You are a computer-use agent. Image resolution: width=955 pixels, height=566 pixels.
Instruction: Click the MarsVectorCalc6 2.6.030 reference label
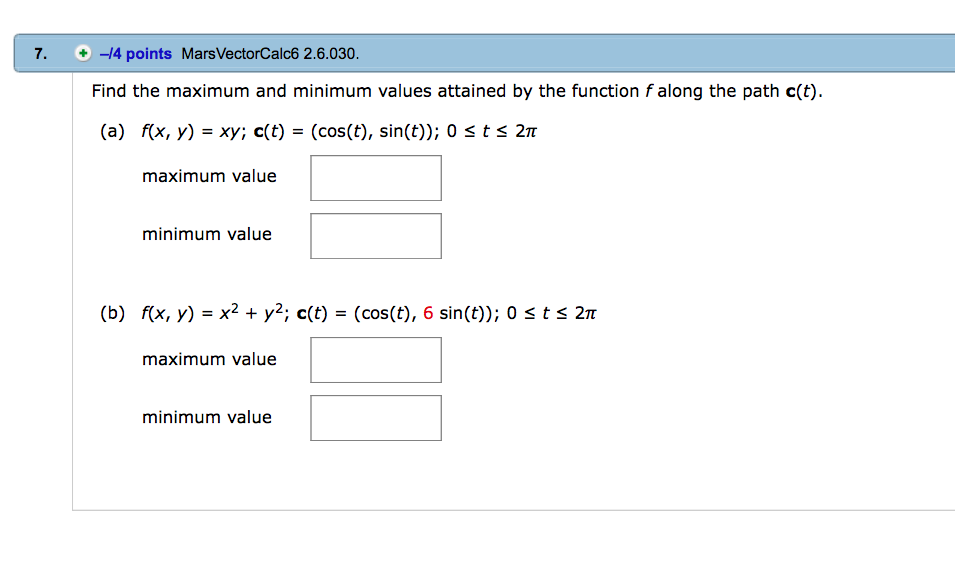pyautogui.click(x=270, y=54)
